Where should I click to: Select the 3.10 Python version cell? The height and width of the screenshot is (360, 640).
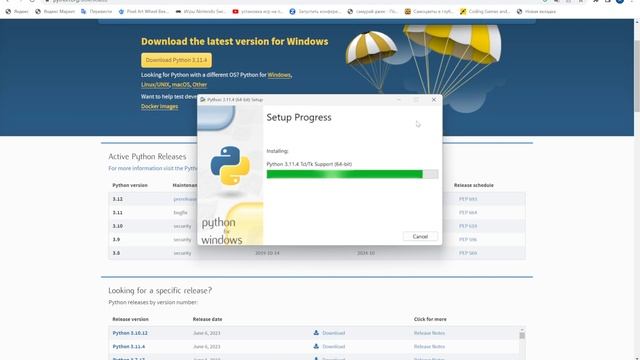pyautogui.click(x=118, y=226)
